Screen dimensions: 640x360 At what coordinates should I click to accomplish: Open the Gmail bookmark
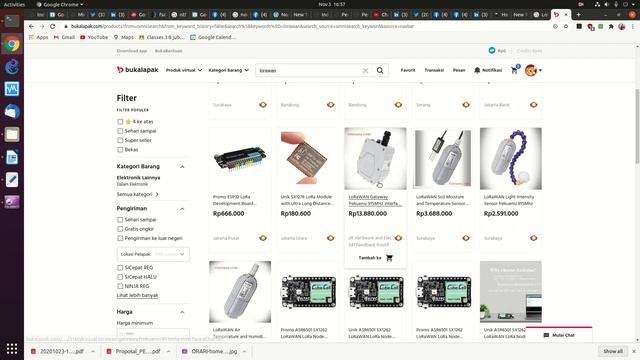64,37
